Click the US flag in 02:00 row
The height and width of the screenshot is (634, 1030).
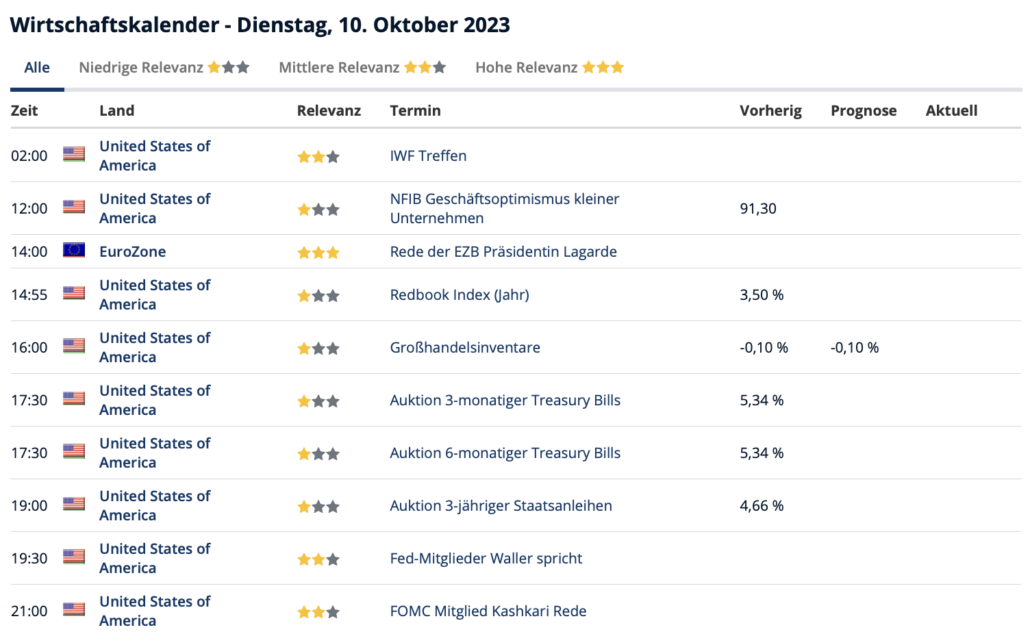74,154
